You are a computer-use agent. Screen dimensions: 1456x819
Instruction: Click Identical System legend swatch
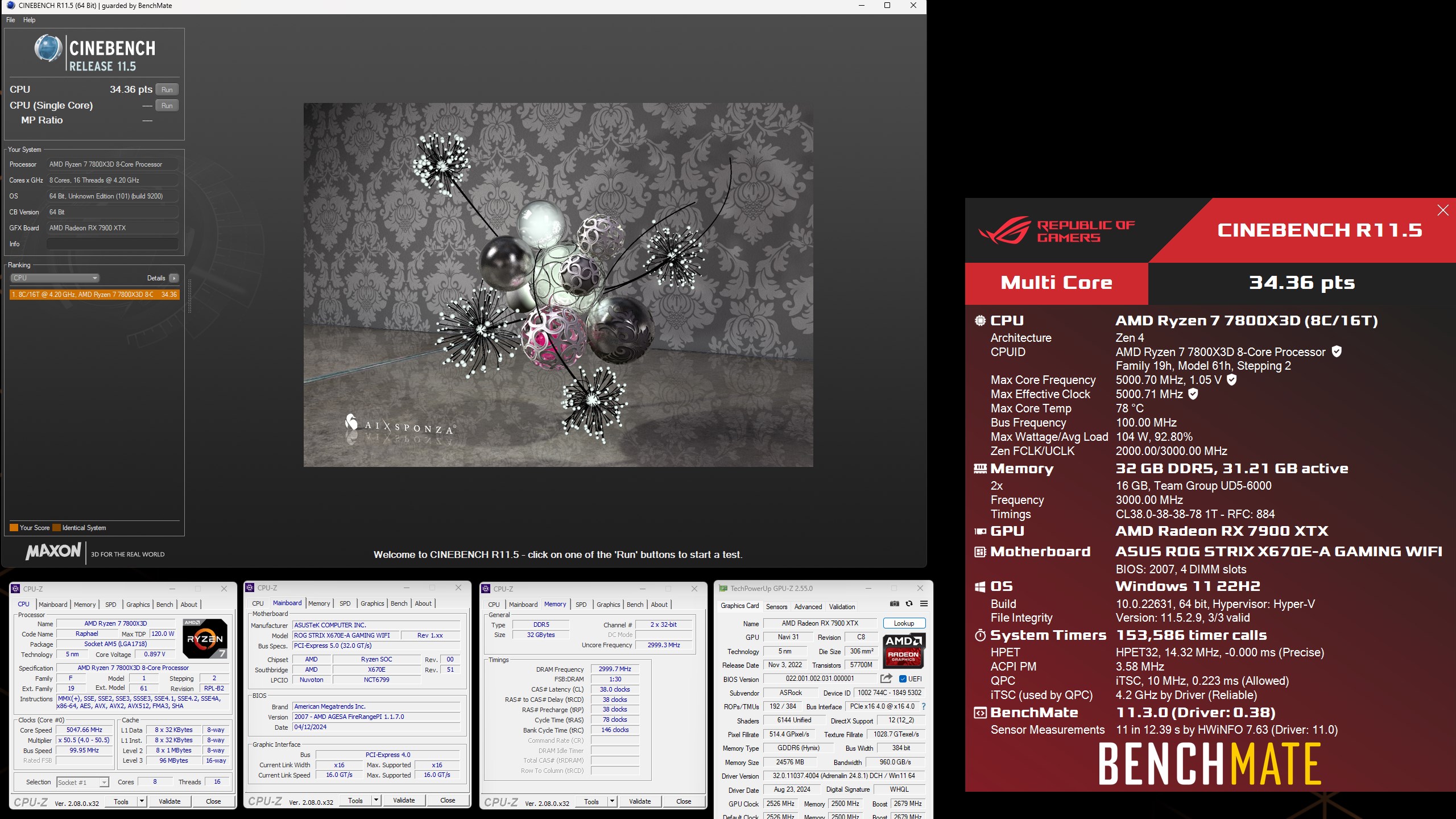[x=56, y=528]
